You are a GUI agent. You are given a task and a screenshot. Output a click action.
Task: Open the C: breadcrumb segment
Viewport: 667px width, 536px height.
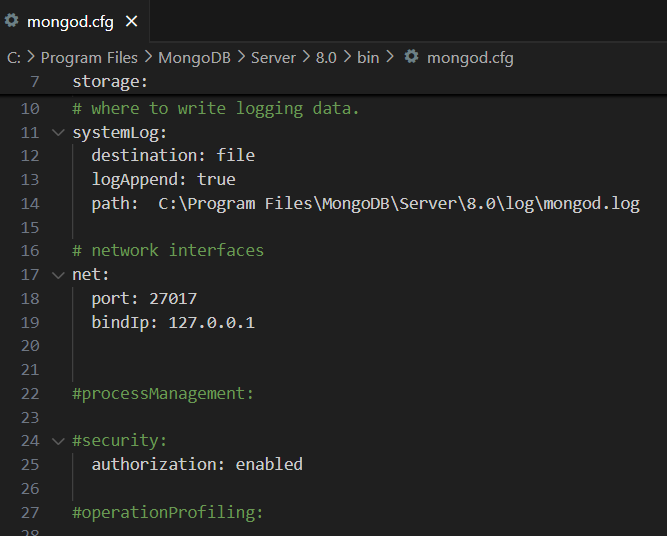tap(14, 57)
